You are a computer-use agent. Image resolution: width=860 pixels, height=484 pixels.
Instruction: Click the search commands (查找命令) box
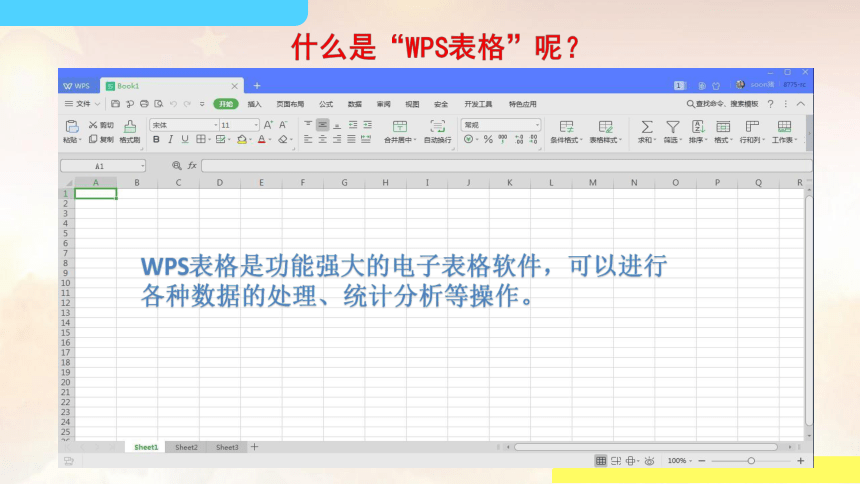(x=722, y=104)
